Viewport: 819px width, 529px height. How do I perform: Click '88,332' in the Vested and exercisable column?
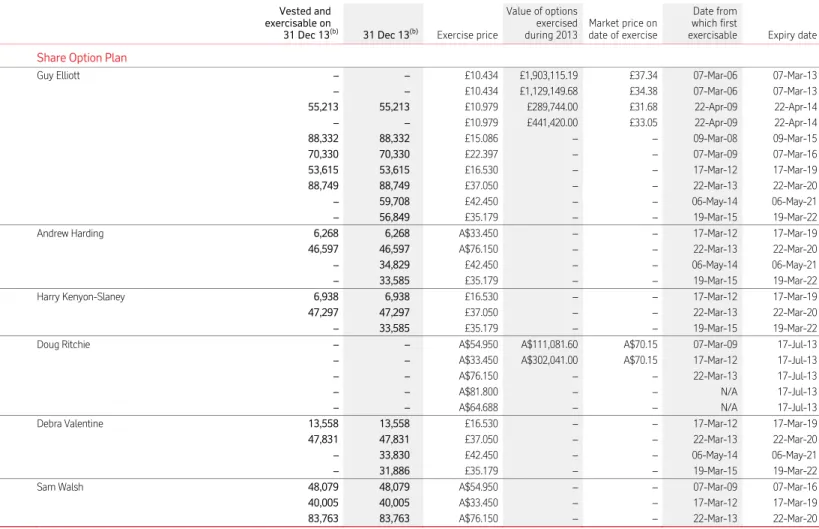point(323,138)
